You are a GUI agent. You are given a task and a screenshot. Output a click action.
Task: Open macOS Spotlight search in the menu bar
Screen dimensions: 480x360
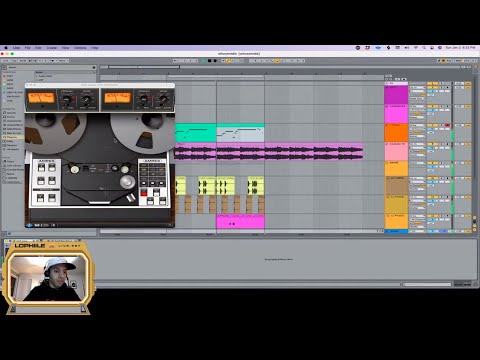pyautogui.click(x=424, y=48)
